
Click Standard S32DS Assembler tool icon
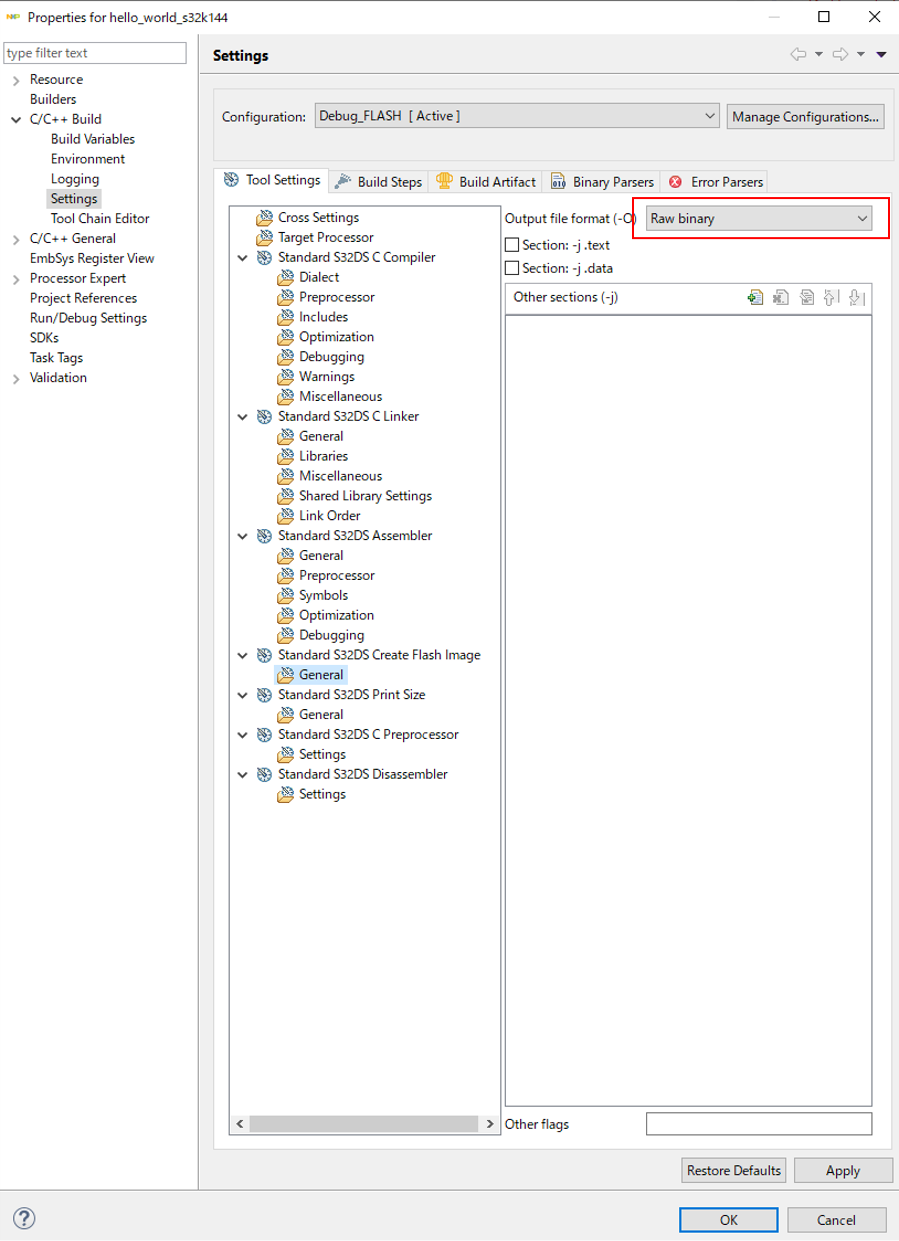(265, 536)
